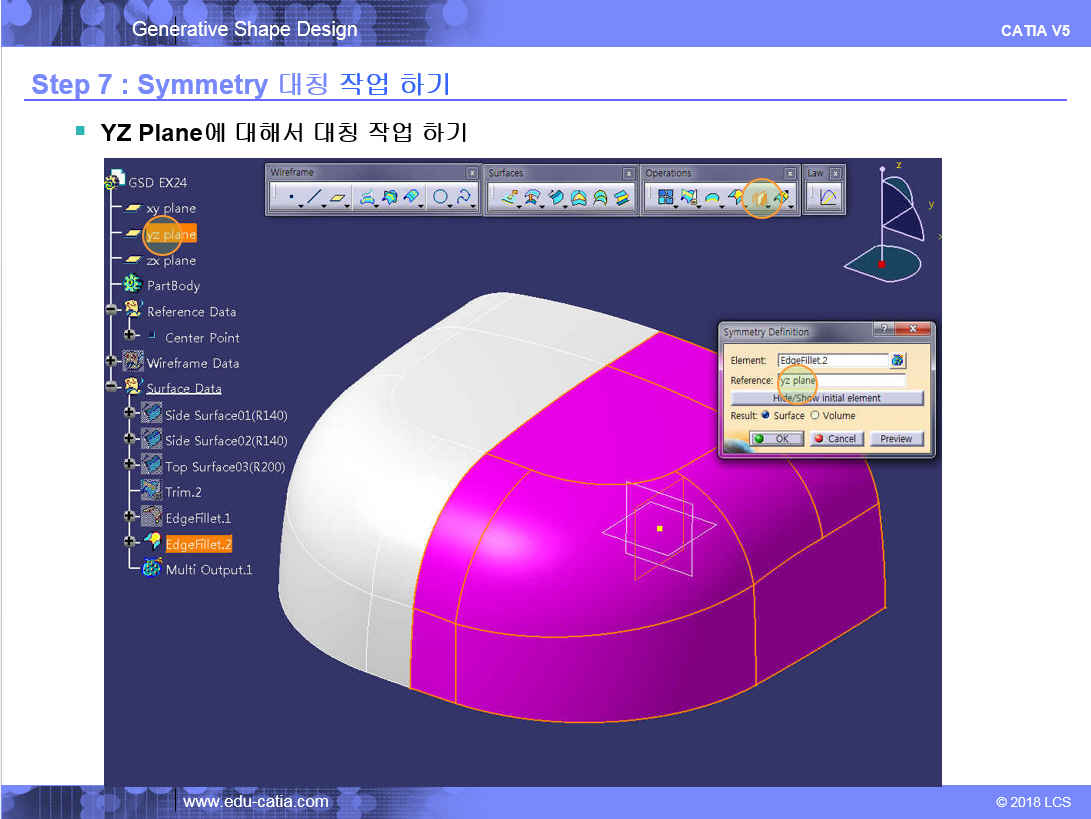Click the Symmetry icon in Operations toolbar
This screenshot has height=819, width=1091.
click(x=759, y=198)
